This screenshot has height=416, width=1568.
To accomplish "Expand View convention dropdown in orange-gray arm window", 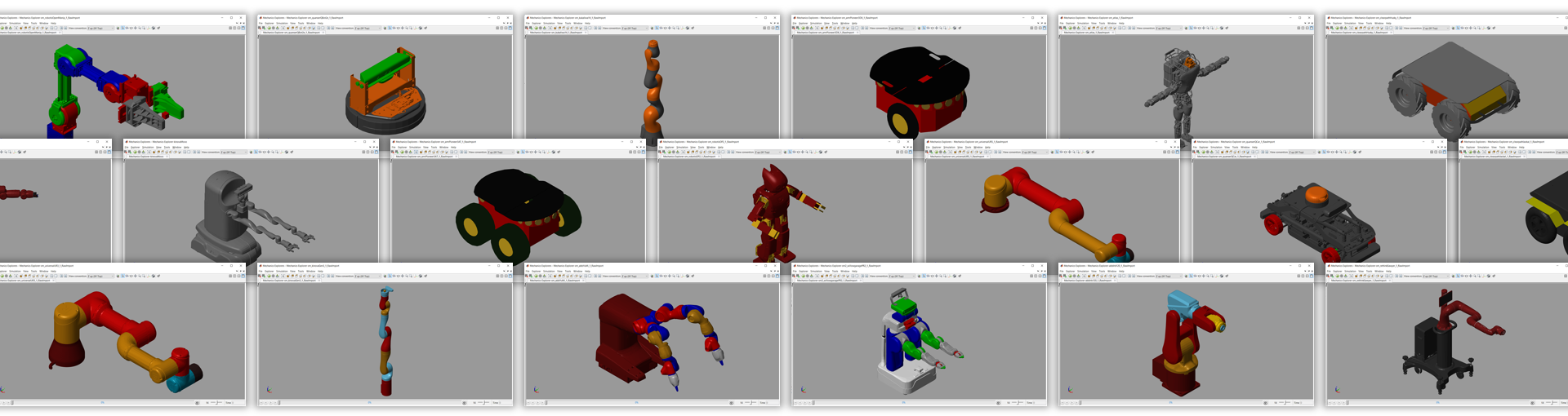I will click(x=635, y=28).
